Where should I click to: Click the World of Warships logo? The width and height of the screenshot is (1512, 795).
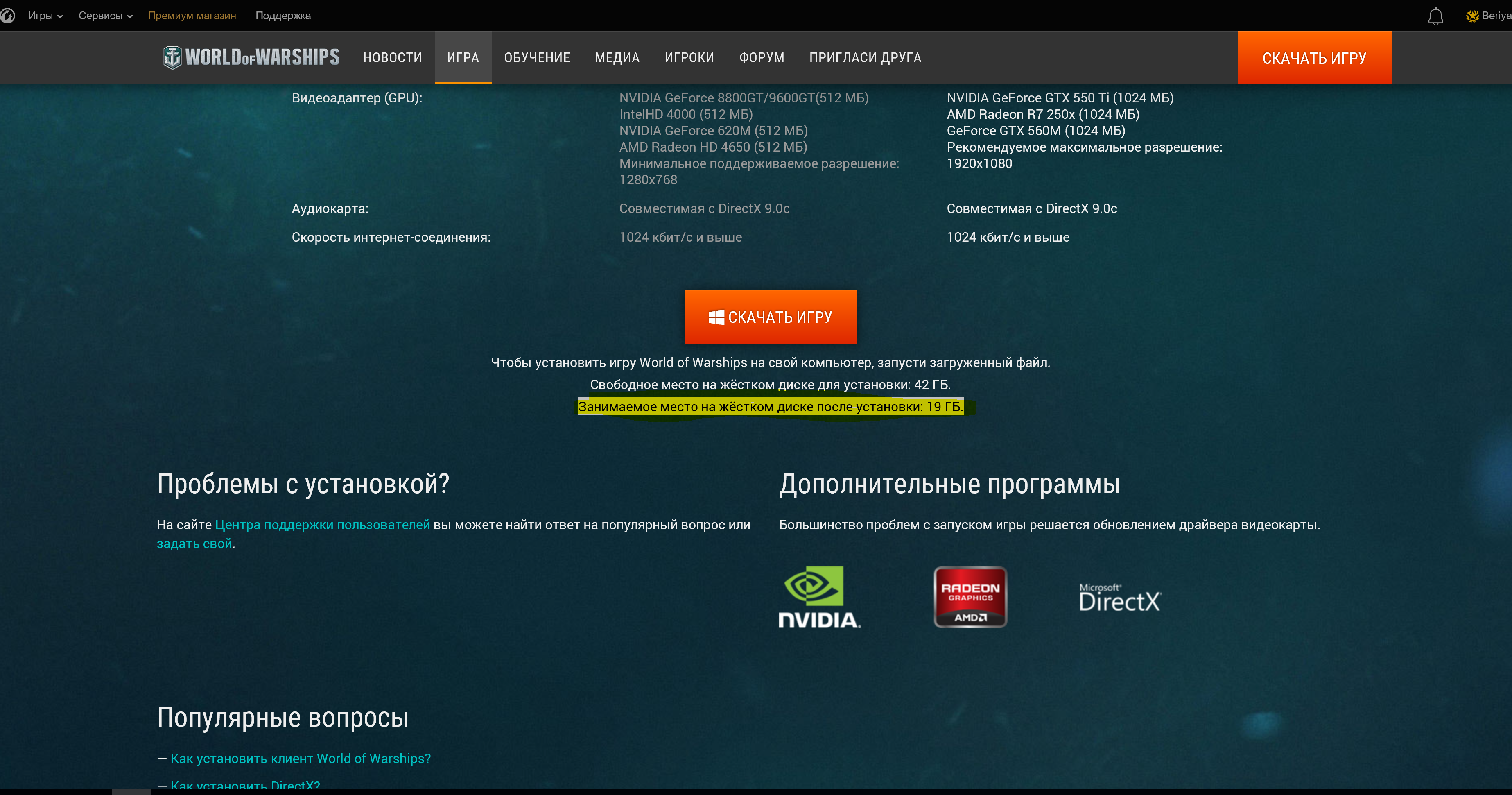(251, 57)
